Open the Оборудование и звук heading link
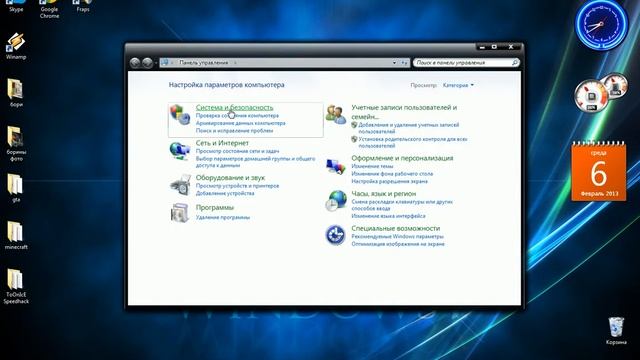 click(230, 178)
